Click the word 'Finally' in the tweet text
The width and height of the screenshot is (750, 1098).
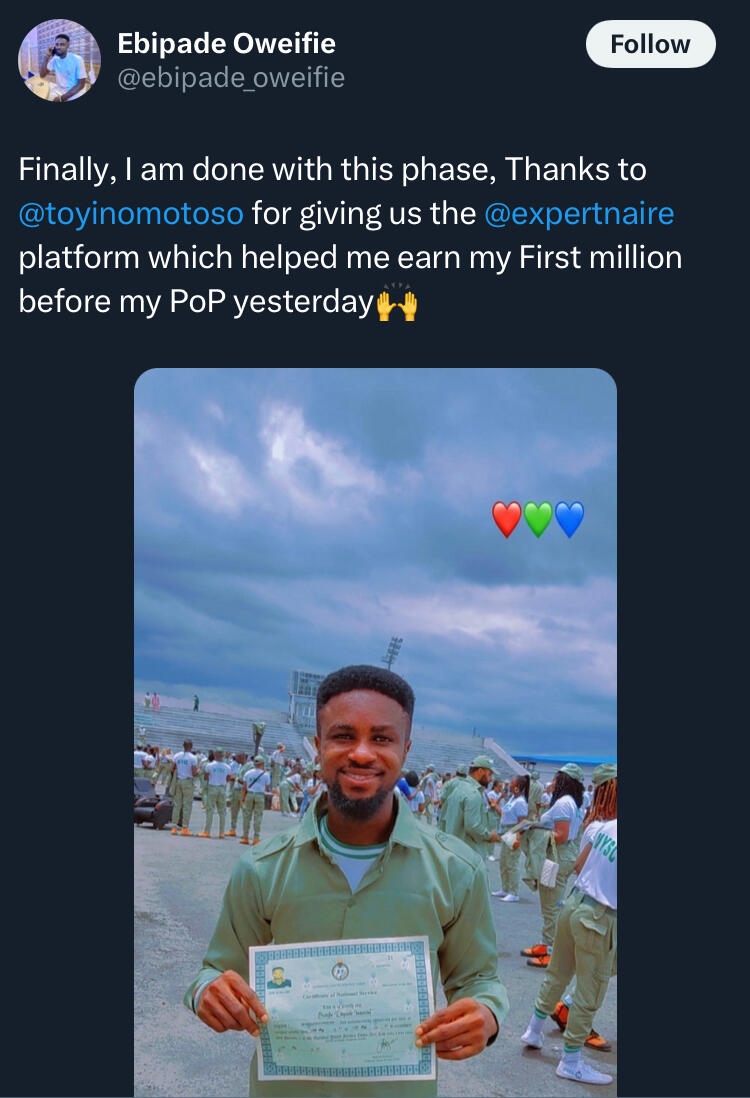[x=62, y=170]
